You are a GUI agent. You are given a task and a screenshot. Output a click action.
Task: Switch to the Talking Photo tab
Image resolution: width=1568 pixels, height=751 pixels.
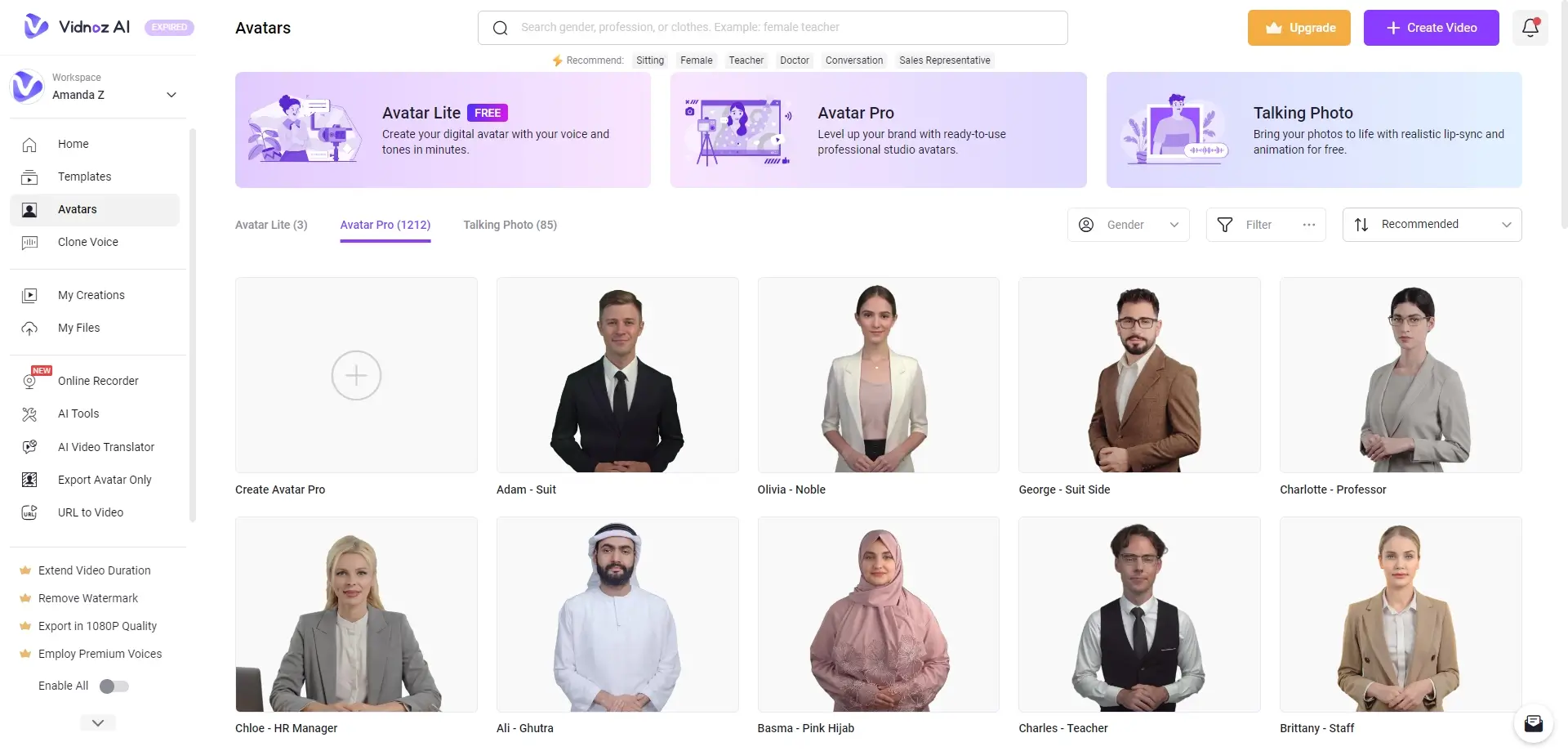pos(510,225)
